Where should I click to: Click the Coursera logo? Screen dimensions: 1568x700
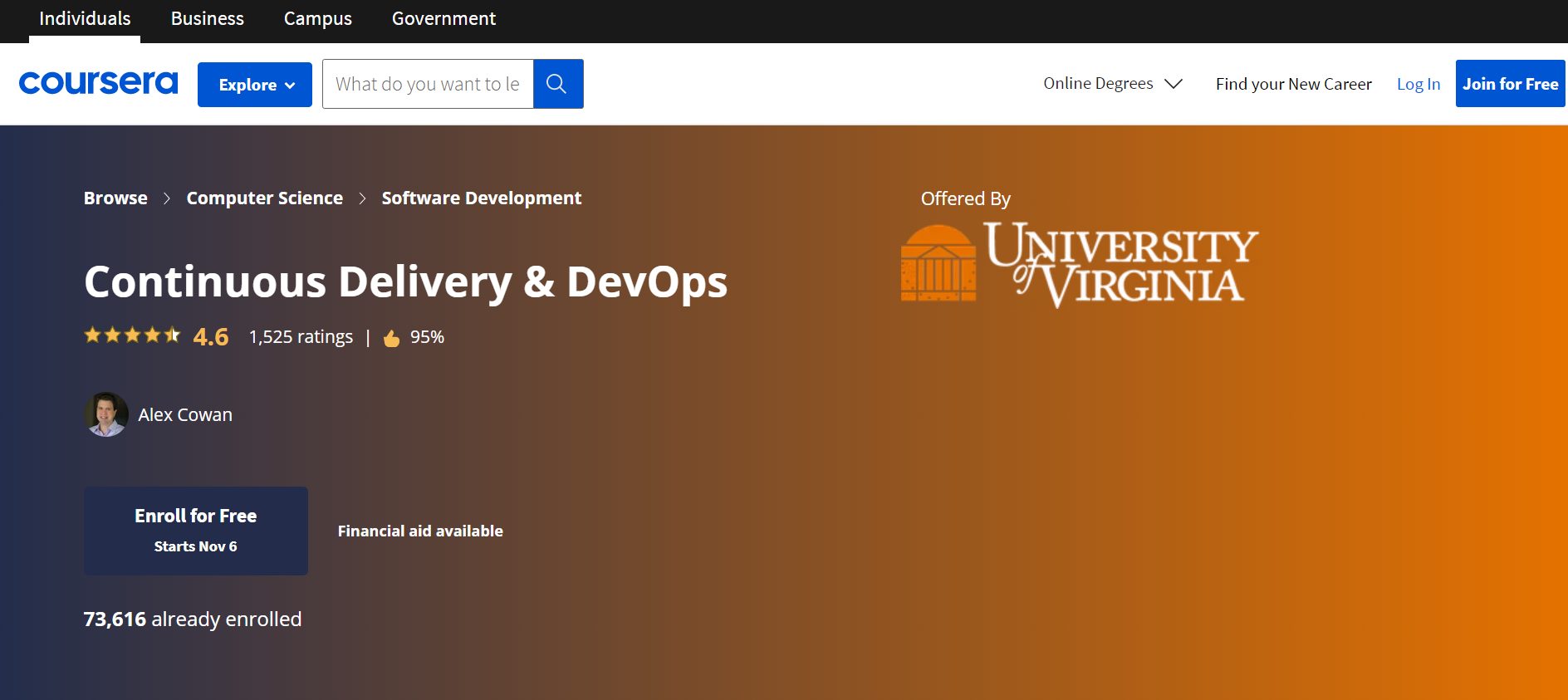(98, 83)
